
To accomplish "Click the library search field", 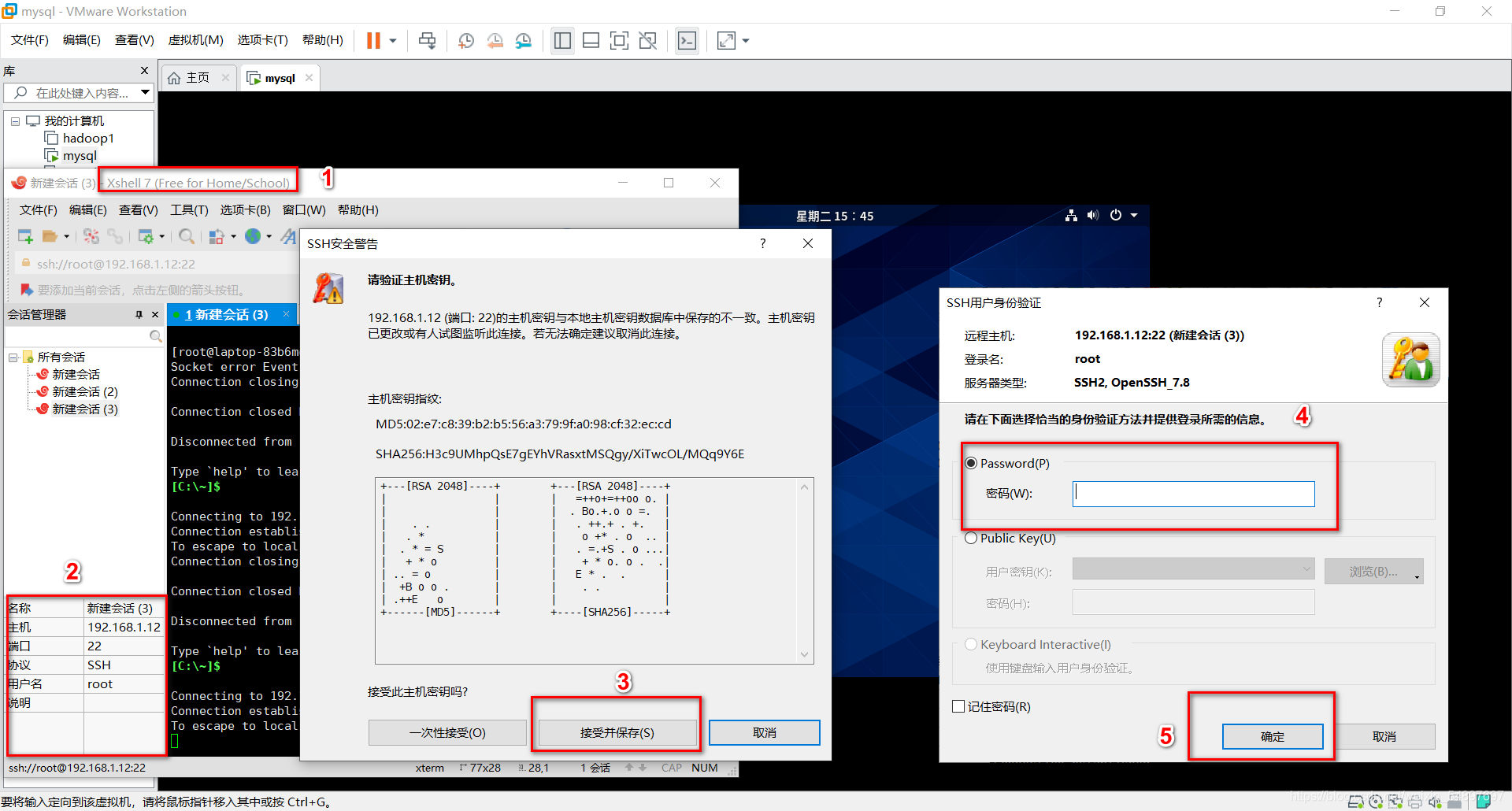I will tap(79, 93).
